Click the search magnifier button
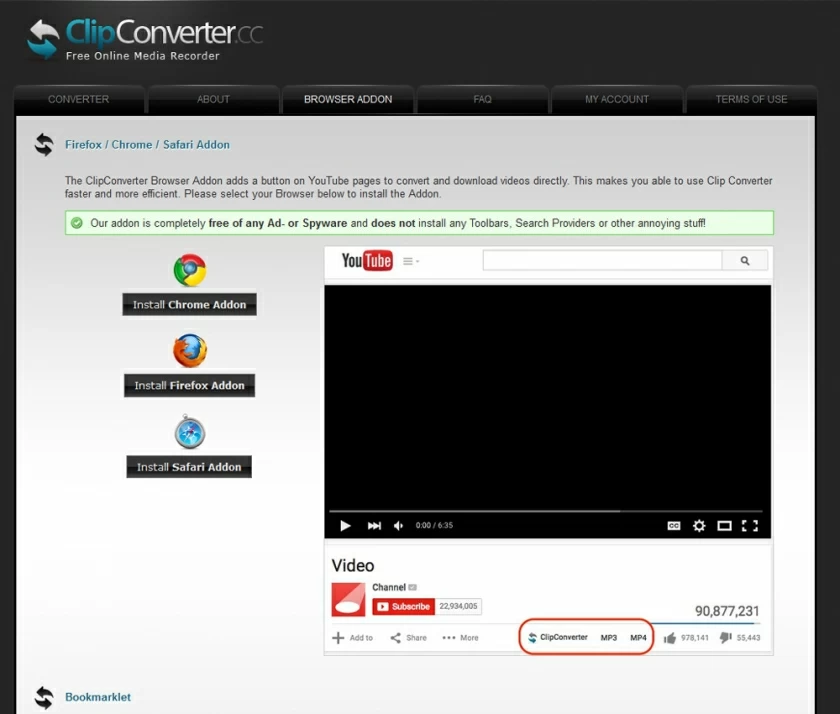 tap(745, 260)
